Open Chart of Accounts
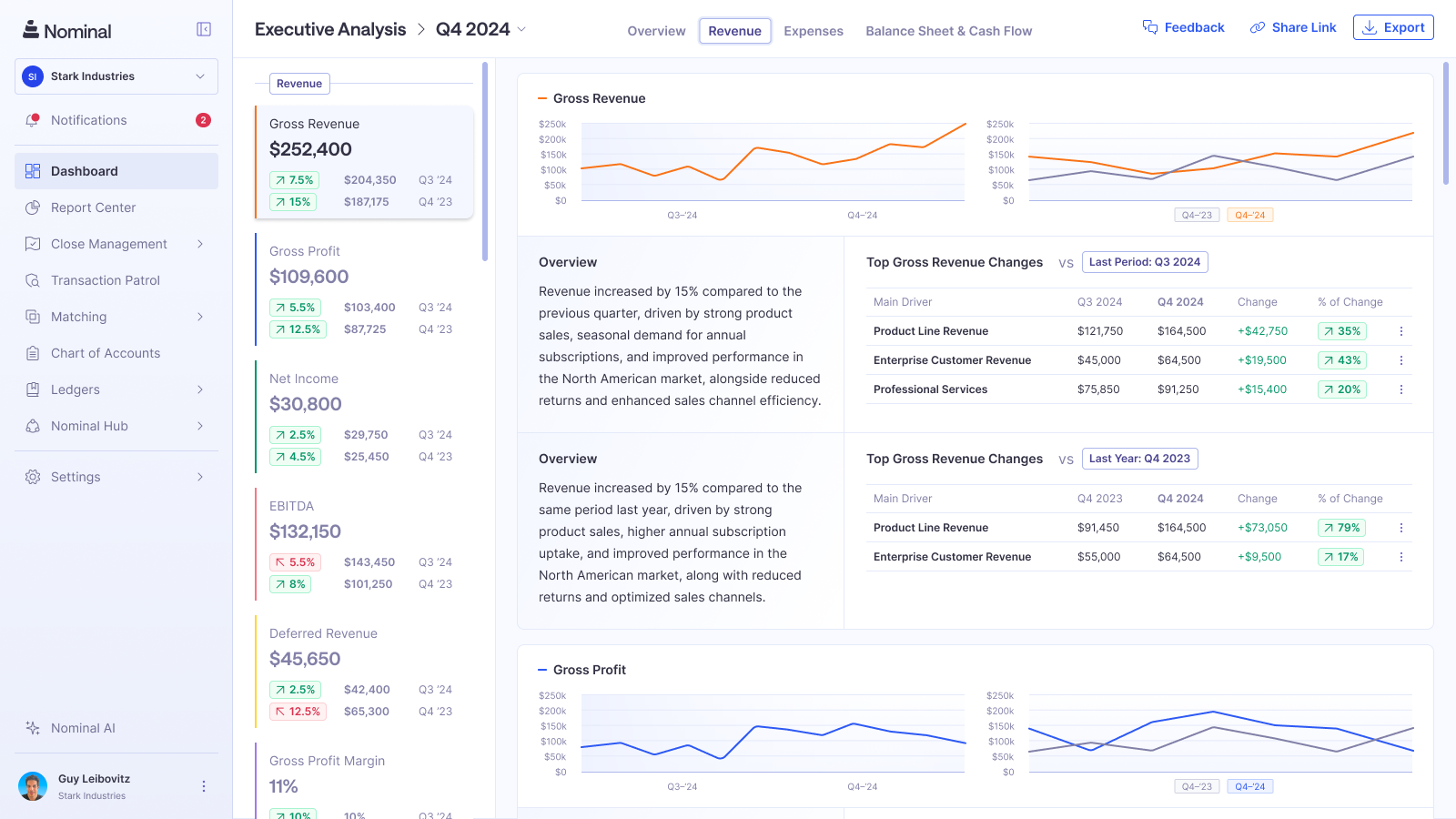1456x819 pixels. 104,352
